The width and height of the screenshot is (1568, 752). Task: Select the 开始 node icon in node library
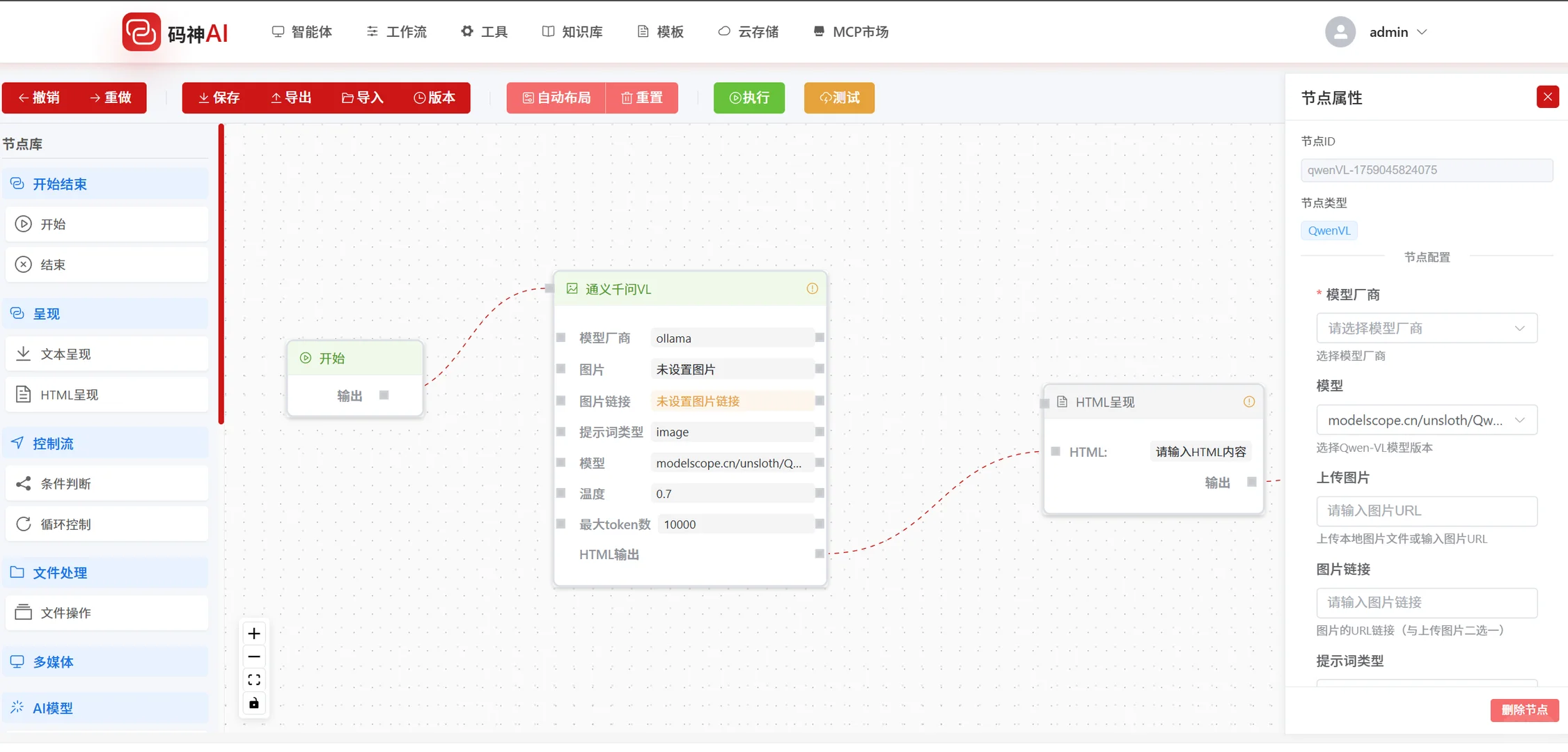[24, 224]
